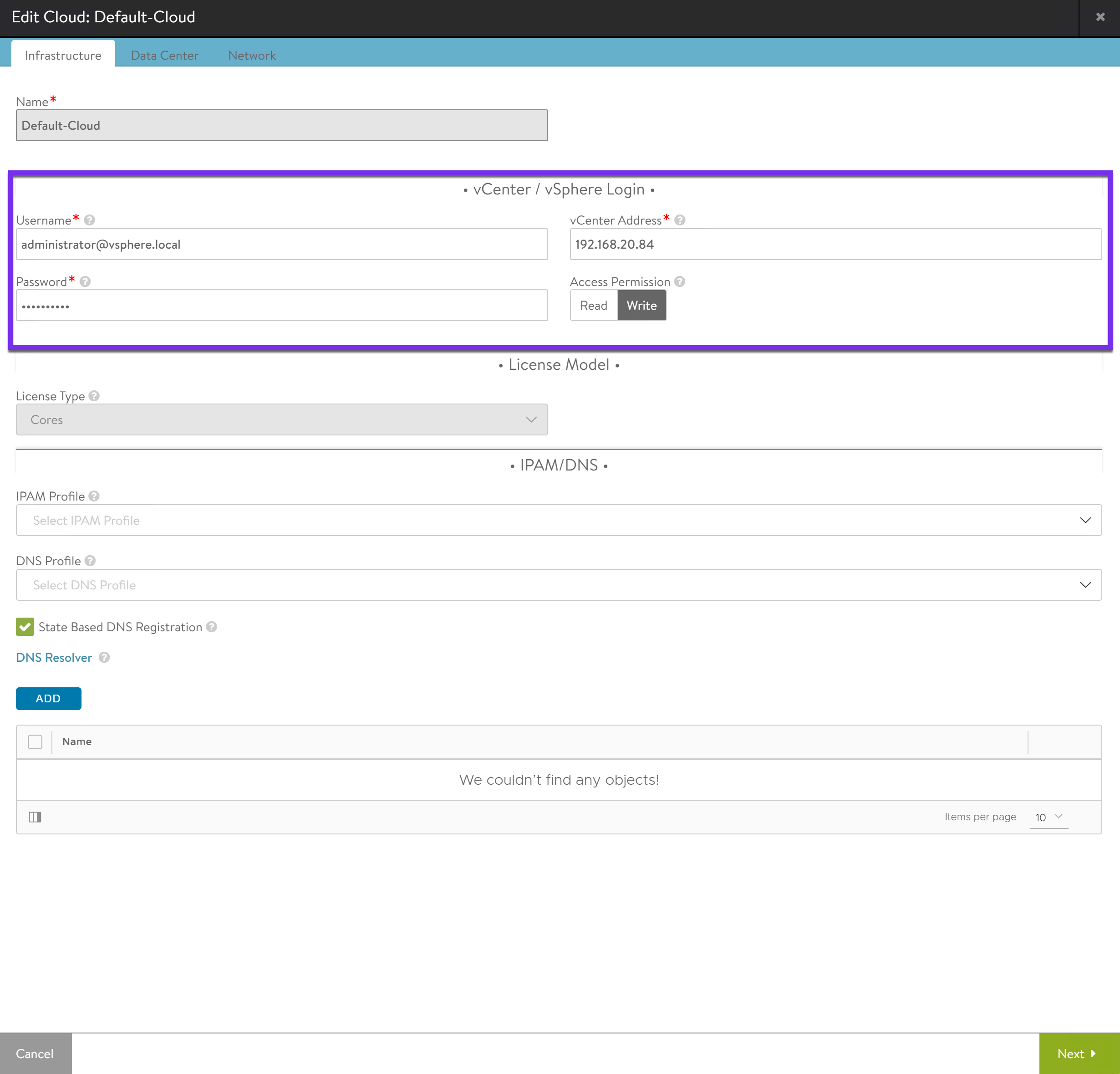This screenshot has width=1120, height=1074.
Task: Go to the Network tab
Action: [x=251, y=56]
